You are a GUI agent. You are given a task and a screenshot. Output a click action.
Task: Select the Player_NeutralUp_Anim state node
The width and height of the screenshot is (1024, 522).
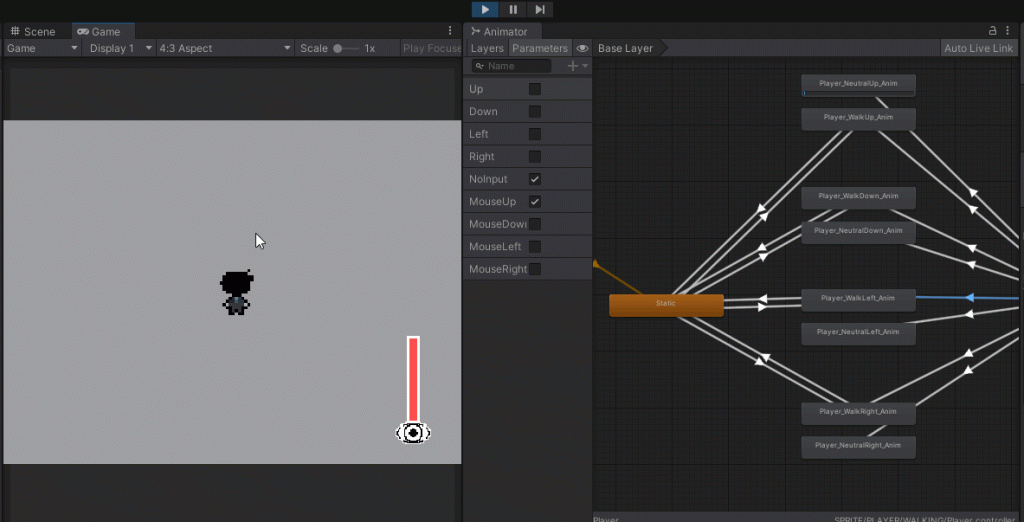pos(858,86)
